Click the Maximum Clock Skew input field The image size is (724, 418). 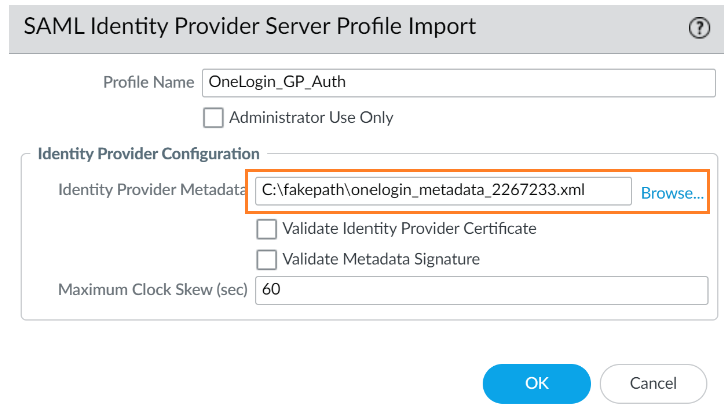484,290
